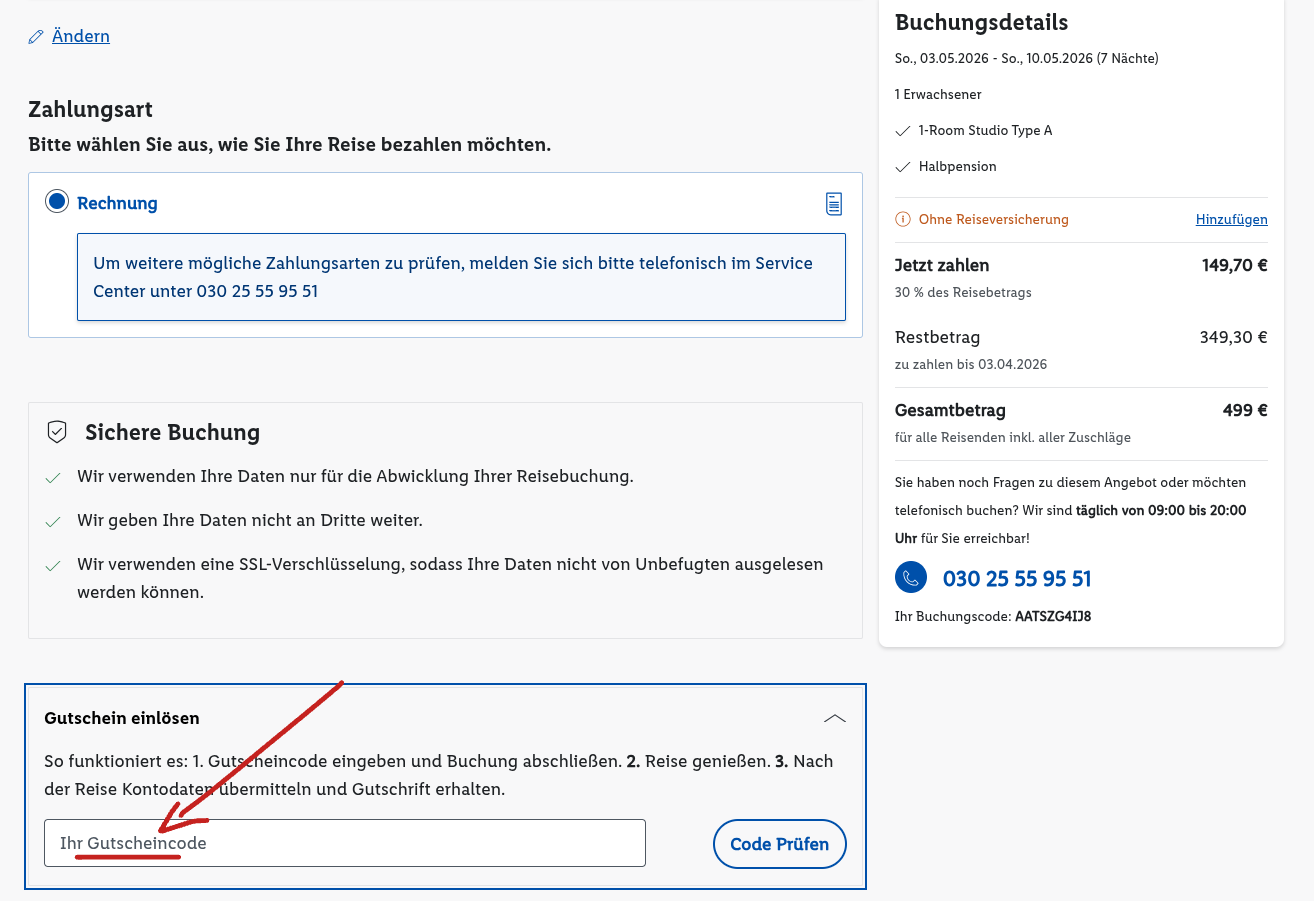
Task: Collapse the Gutschein einlösen section via the chevron
Action: [834, 717]
